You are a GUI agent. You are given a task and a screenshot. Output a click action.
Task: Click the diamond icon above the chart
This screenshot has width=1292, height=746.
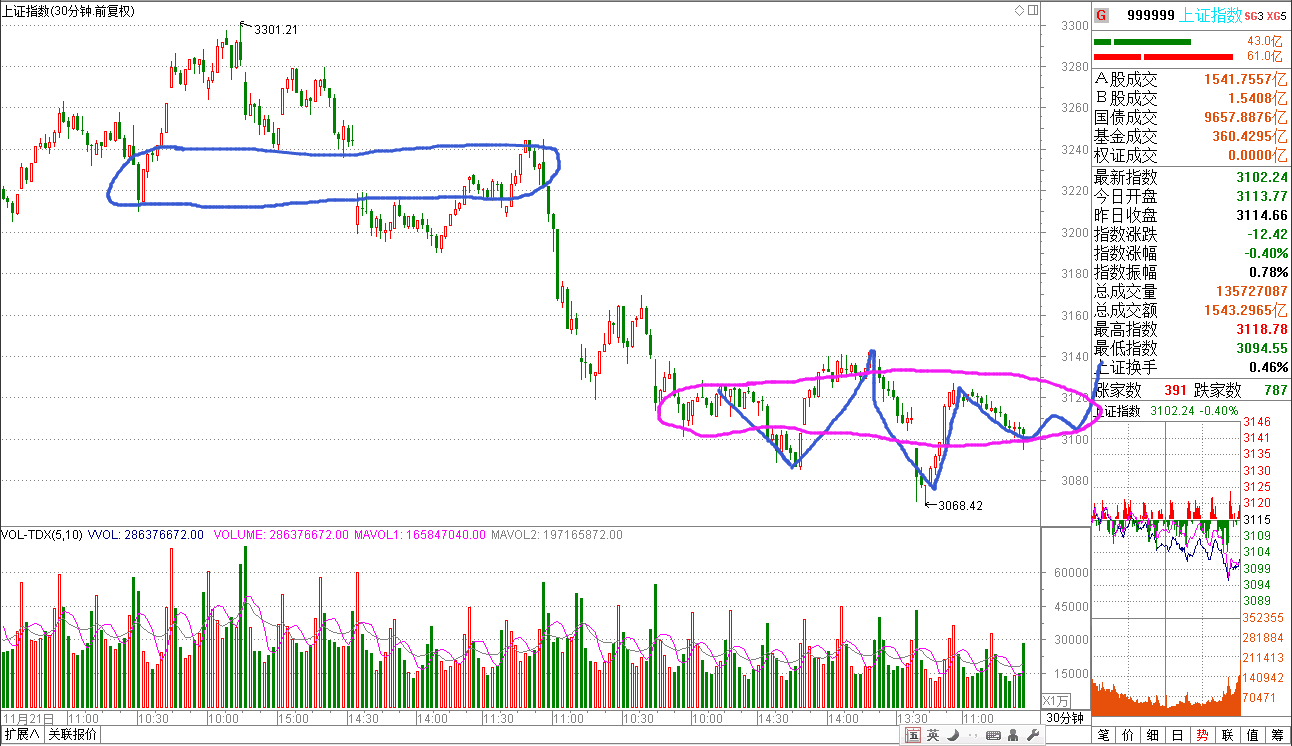pos(1018,11)
